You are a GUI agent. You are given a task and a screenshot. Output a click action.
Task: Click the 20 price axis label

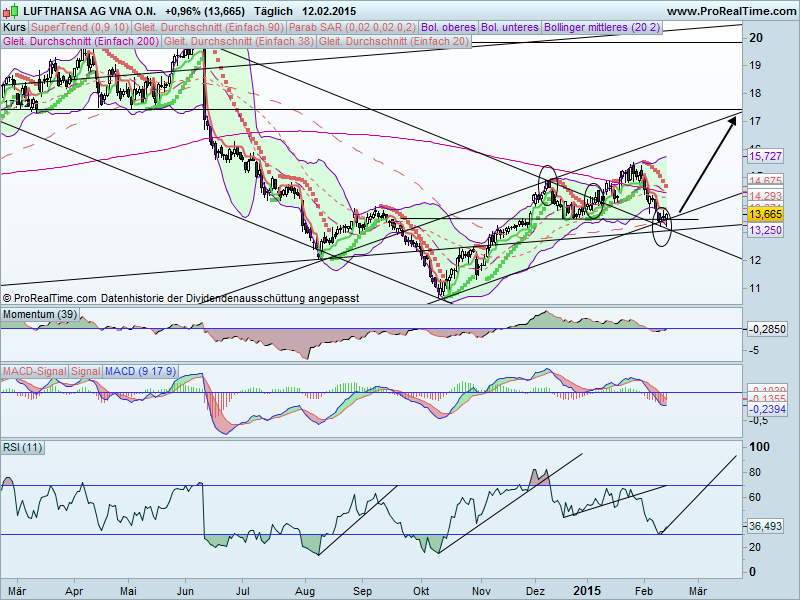[x=756, y=37]
